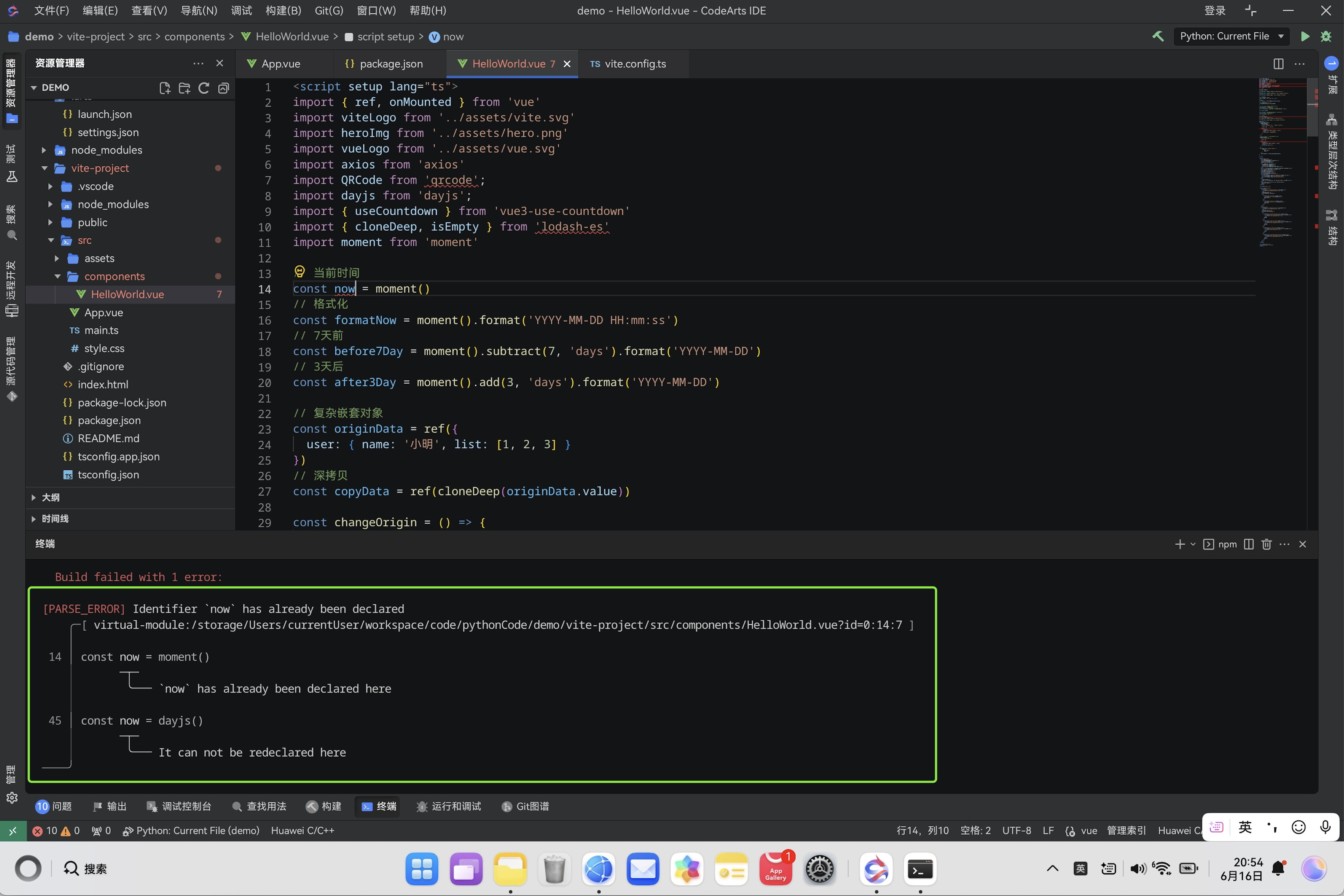Viewport: 1344px width, 896px height.
Task: Create a new folder in DEMO explorer
Action: click(184, 88)
